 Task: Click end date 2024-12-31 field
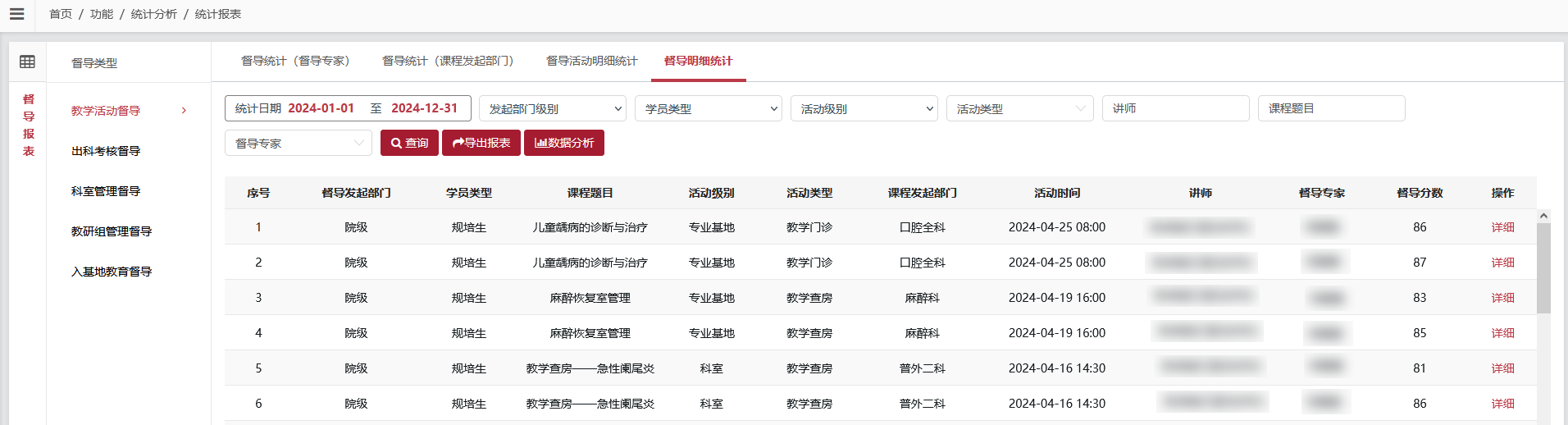tap(424, 108)
